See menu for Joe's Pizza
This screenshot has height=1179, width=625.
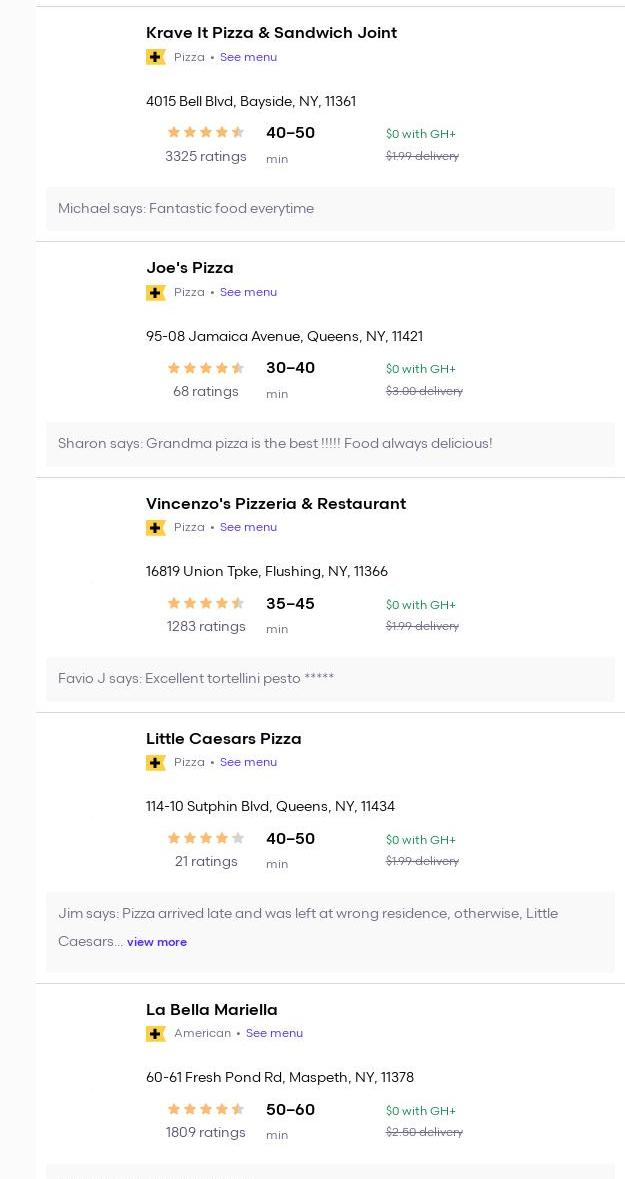pos(248,292)
